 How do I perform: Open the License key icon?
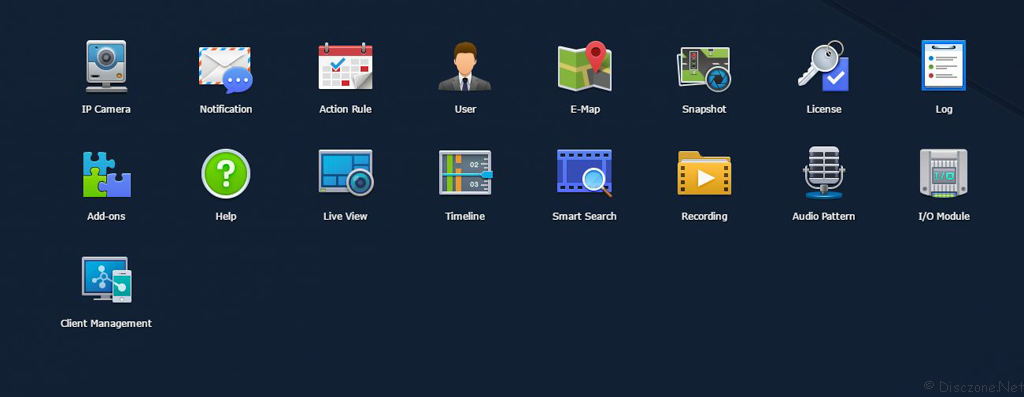click(823, 66)
